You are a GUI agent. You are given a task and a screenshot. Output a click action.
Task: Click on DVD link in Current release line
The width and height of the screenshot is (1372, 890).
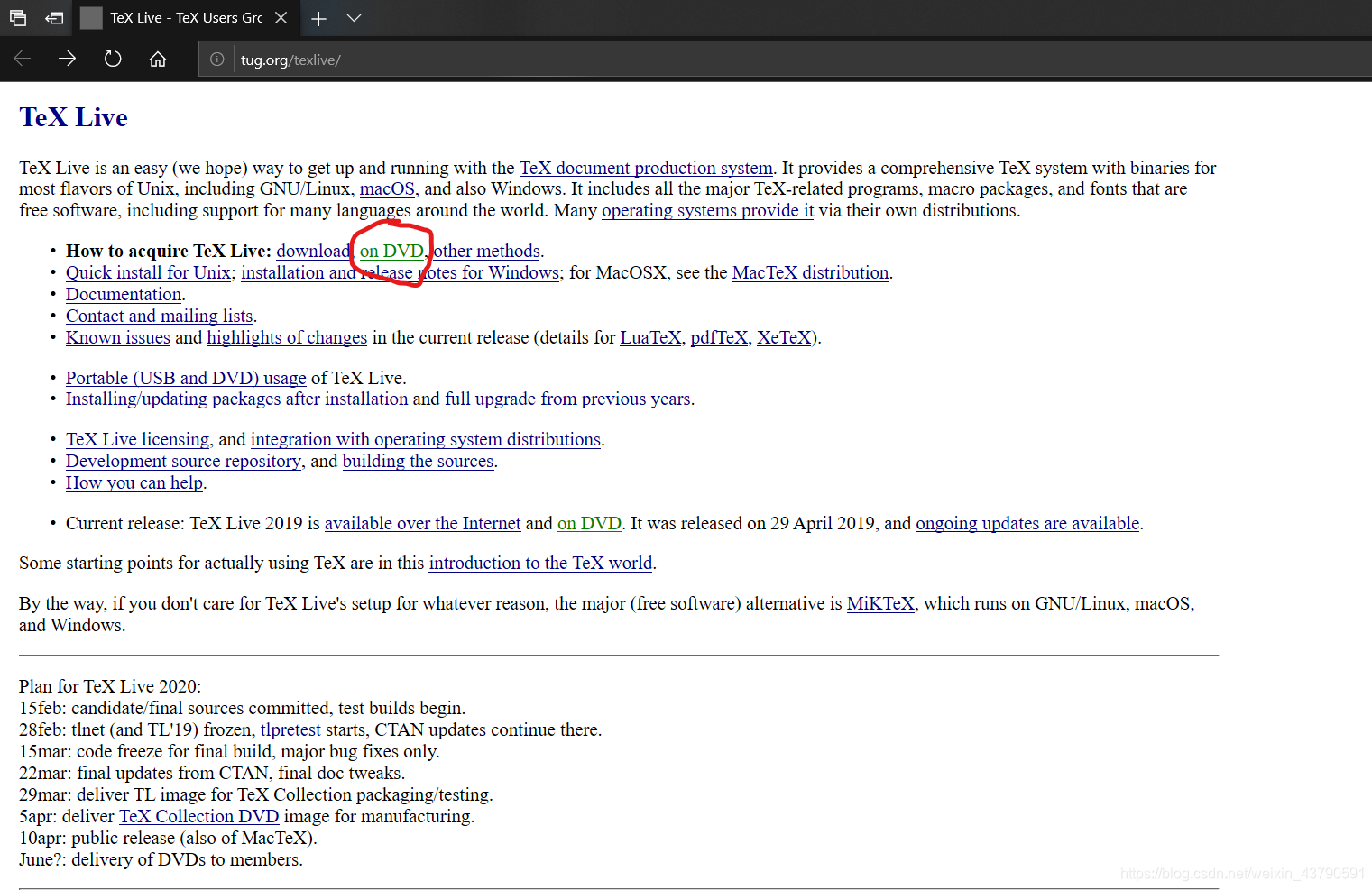point(589,524)
